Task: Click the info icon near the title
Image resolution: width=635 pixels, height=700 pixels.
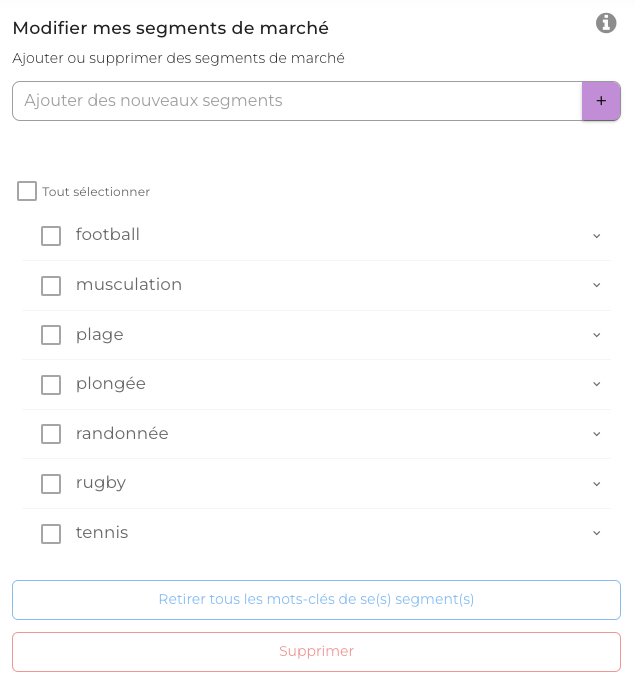Action: coord(606,23)
